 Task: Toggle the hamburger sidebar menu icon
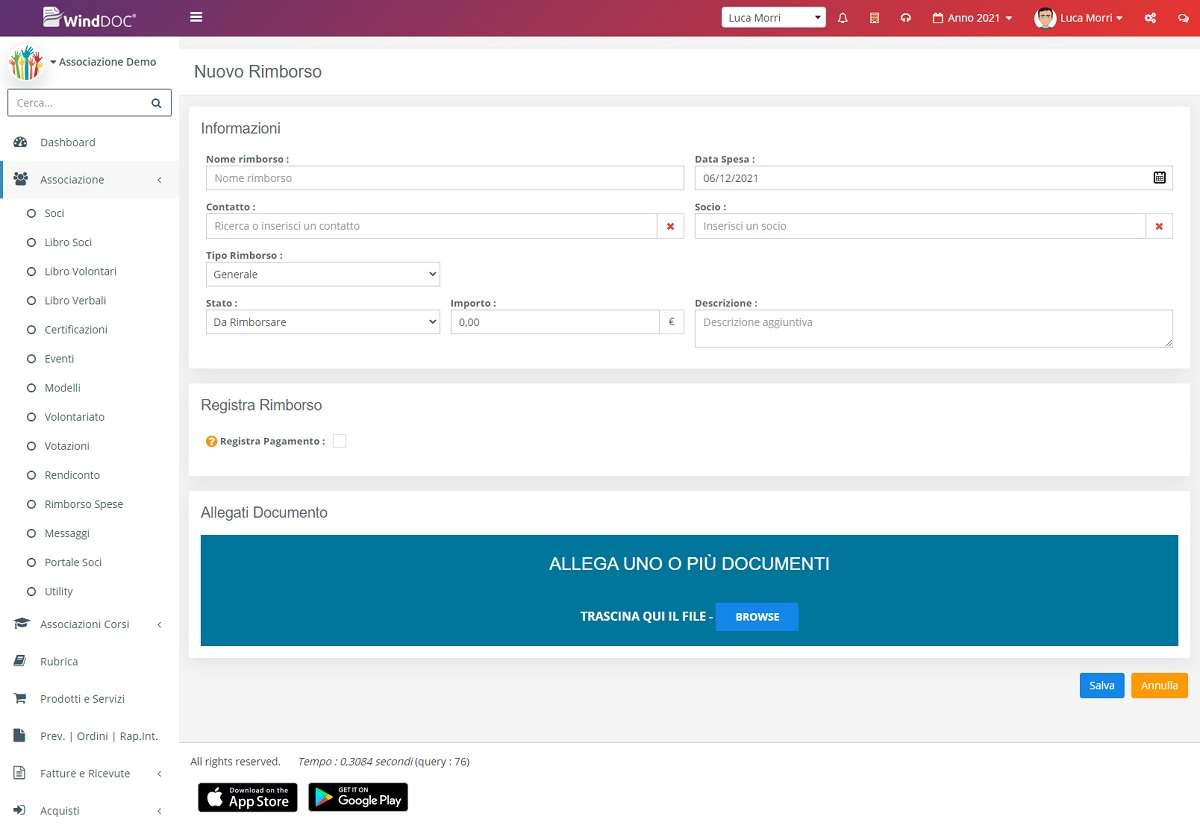point(196,17)
